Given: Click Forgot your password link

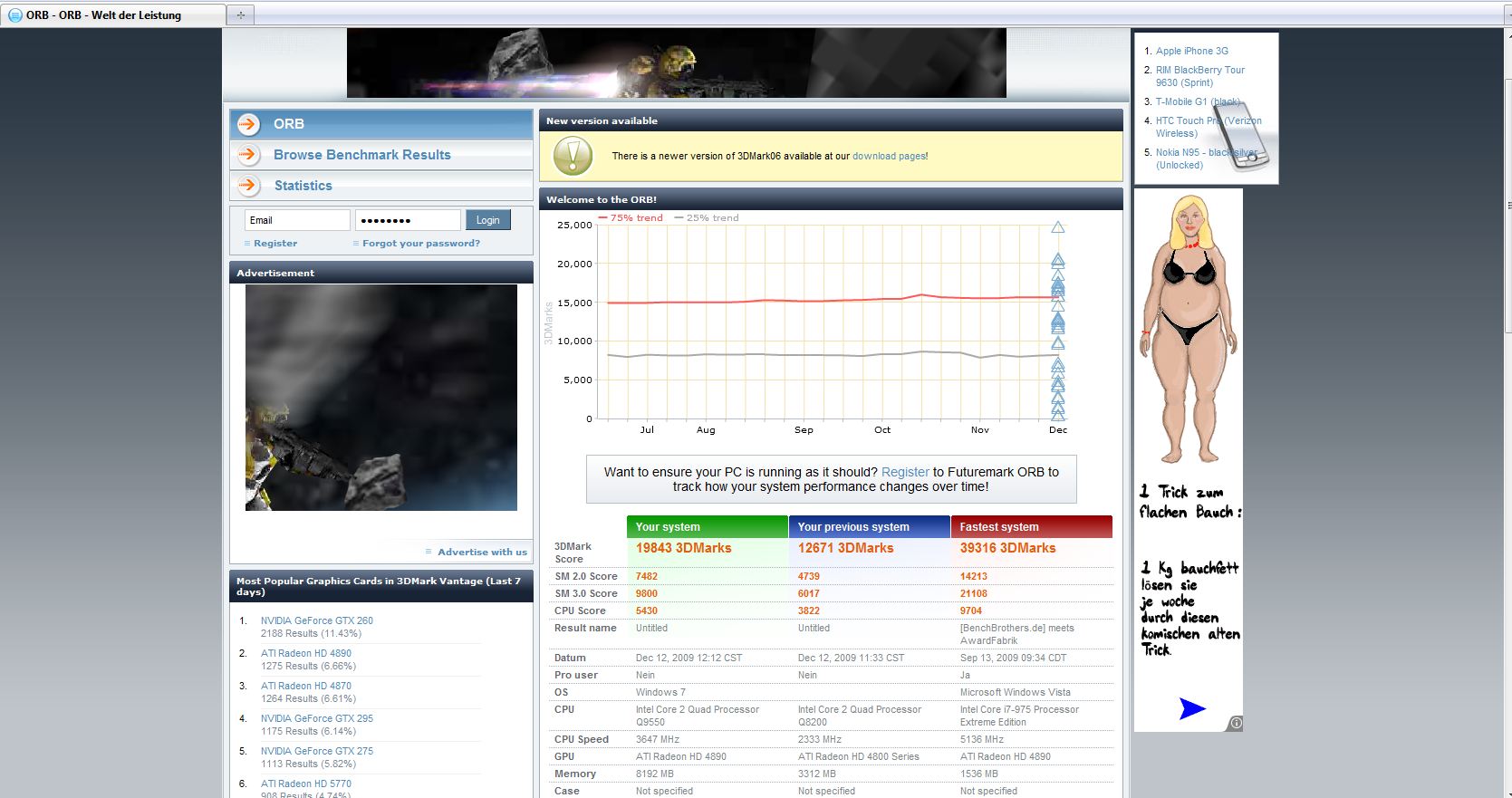Looking at the screenshot, I should [421, 244].
